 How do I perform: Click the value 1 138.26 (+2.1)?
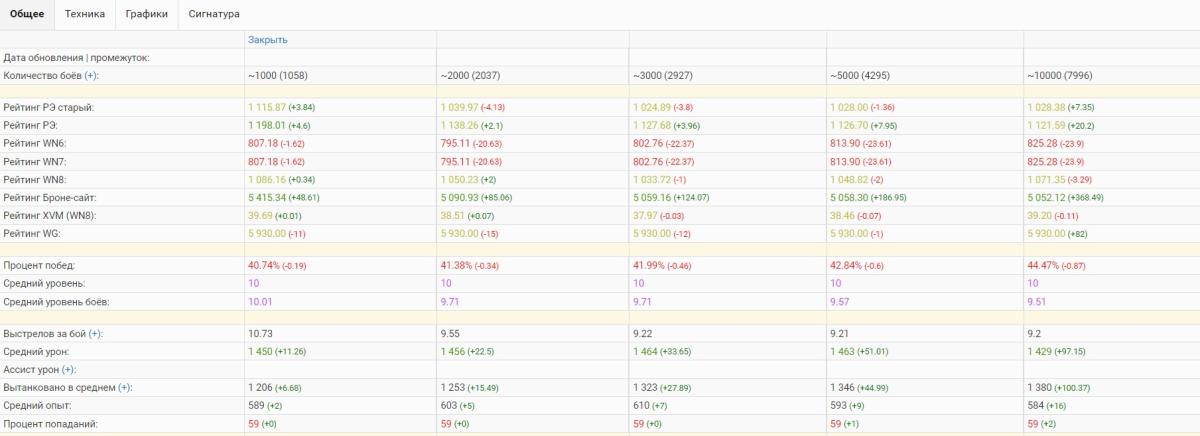point(473,126)
